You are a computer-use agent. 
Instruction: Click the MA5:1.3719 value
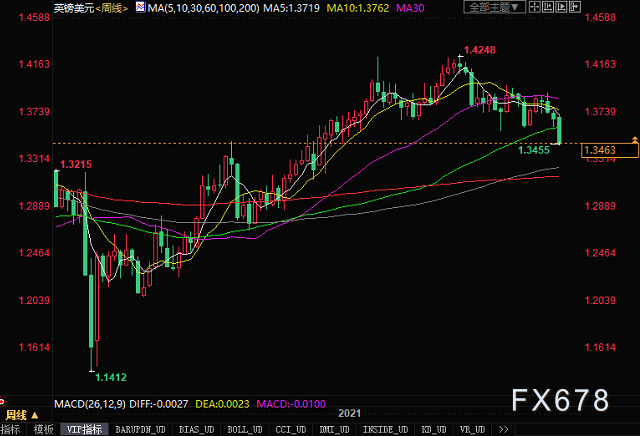pyautogui.click(x=291, y=8)
